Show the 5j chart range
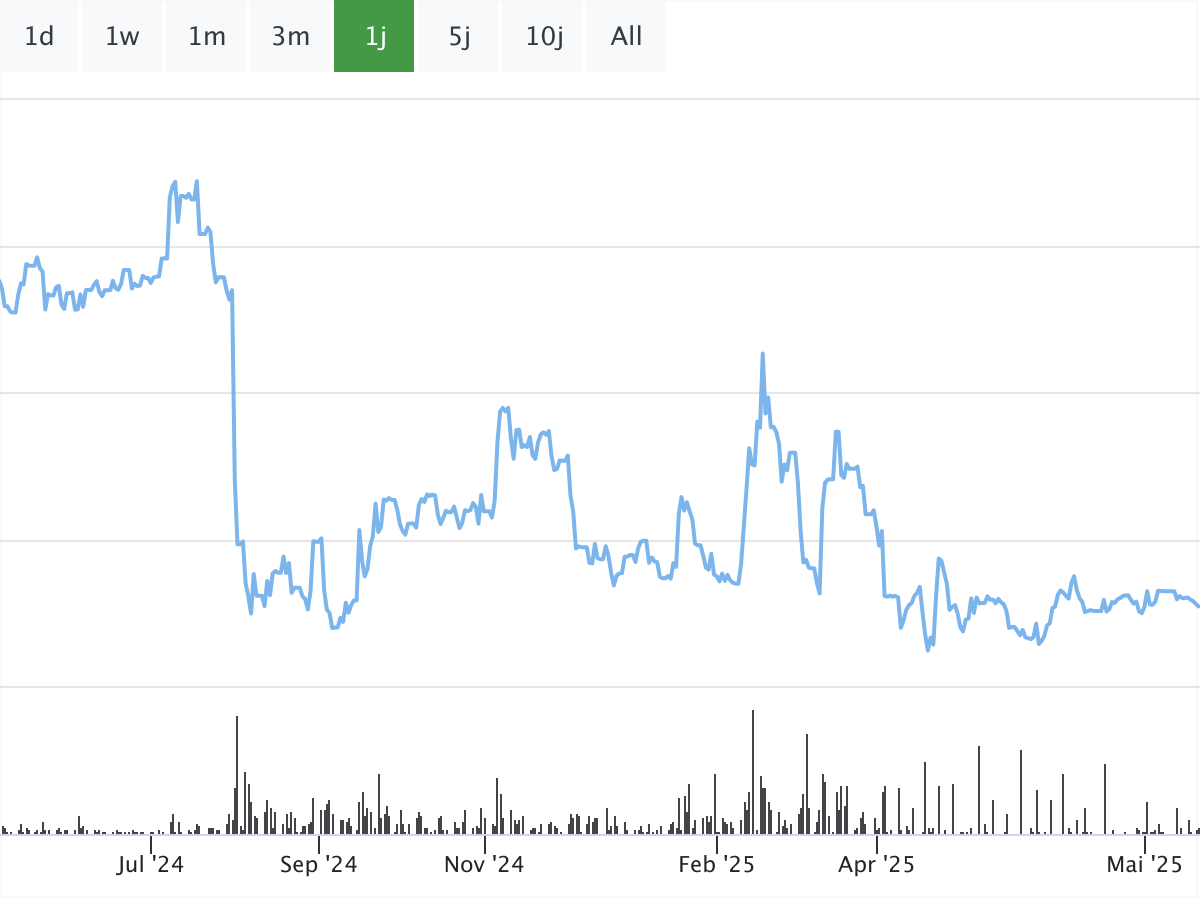The width and height of the screenshot is (1200, 900). point(458,37)
